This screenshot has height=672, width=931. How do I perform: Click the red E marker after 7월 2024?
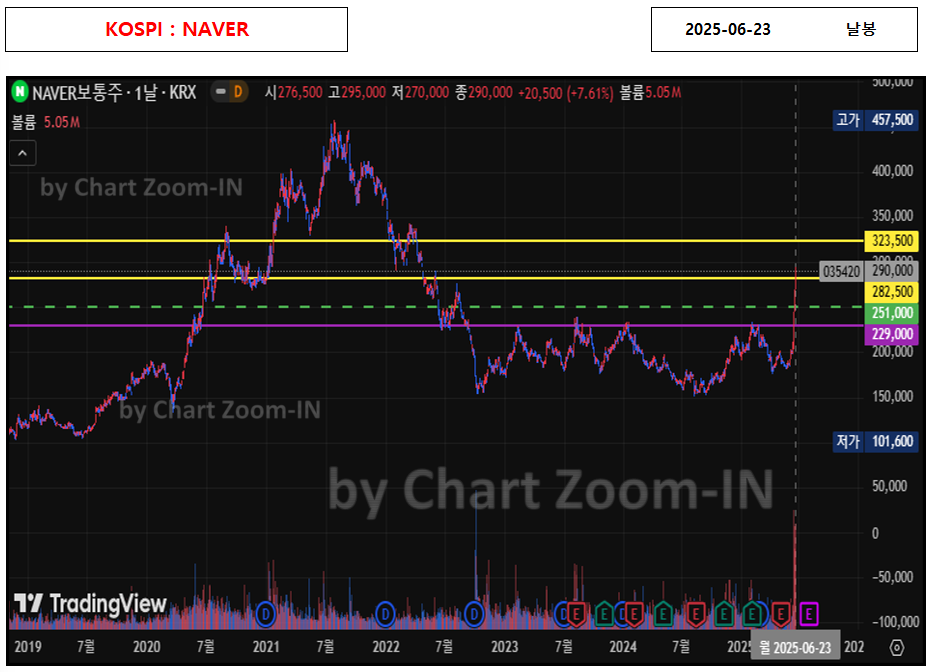click(696, 614)
